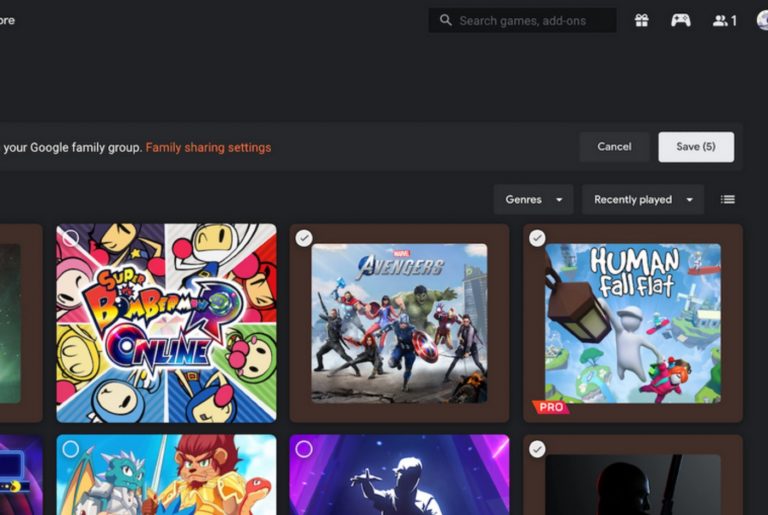Screen dimensions: 768x515
Task: Select the Super Bomberman R Online checkbox
Action: click(71, 238)
